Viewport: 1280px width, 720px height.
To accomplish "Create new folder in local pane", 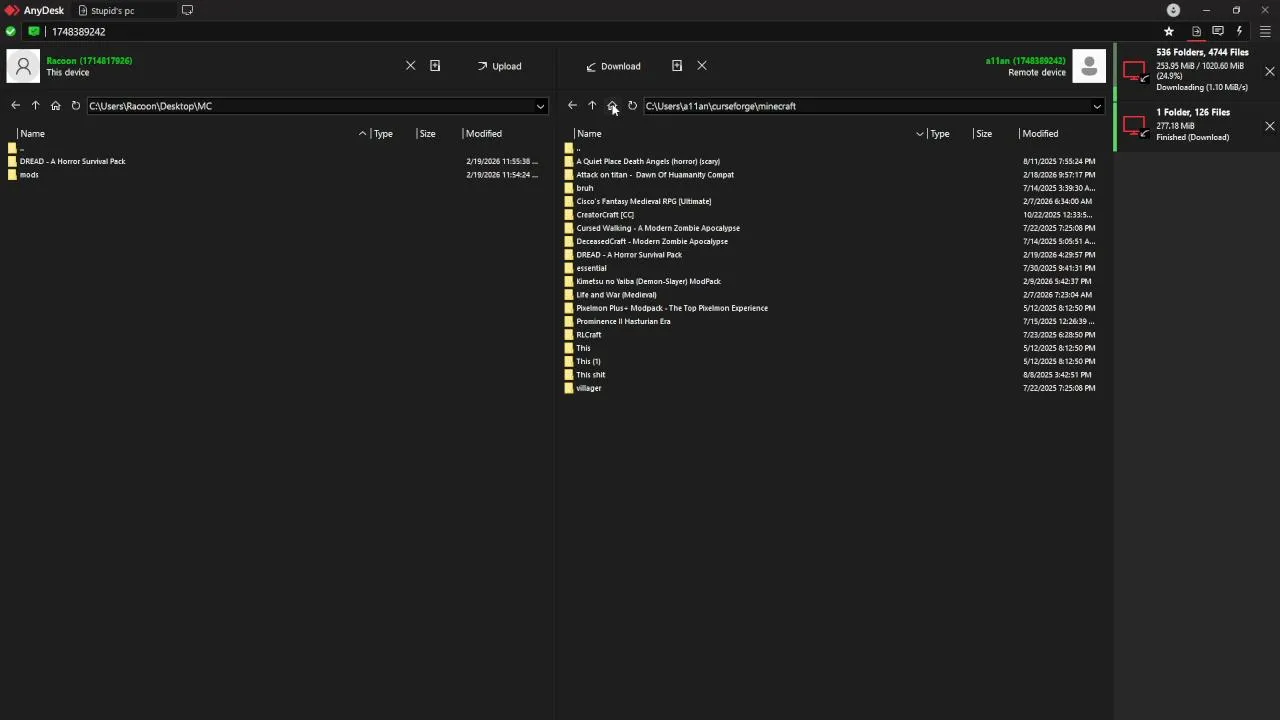I will (x=435, y=66).
